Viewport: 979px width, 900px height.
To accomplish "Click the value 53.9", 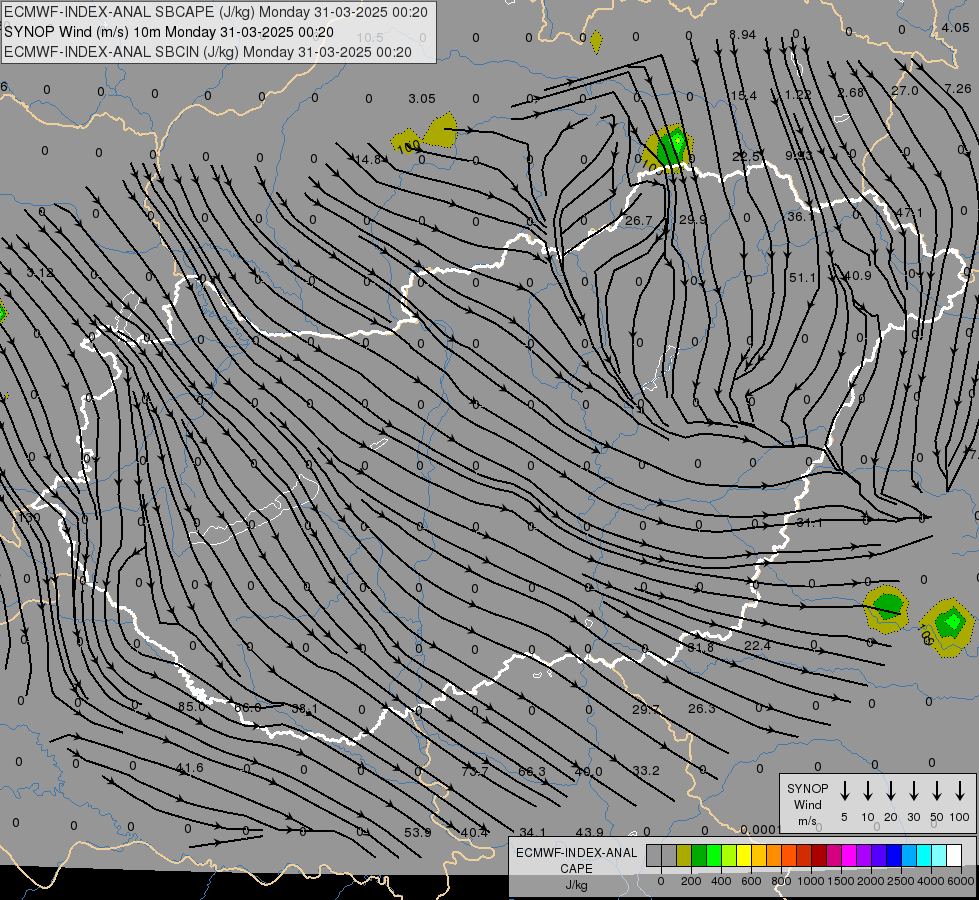I will (418, 833).
